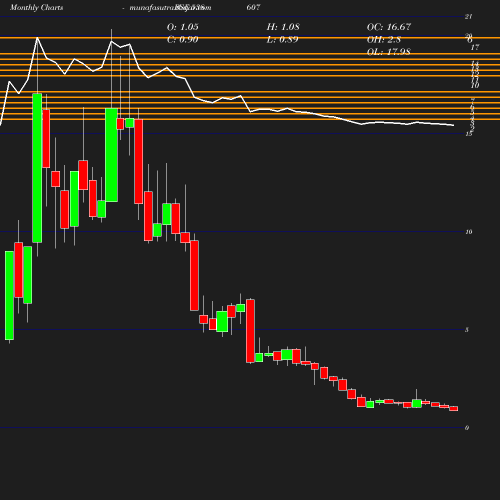Click the "OL: 17.98" reading

[x=389, y=52]
